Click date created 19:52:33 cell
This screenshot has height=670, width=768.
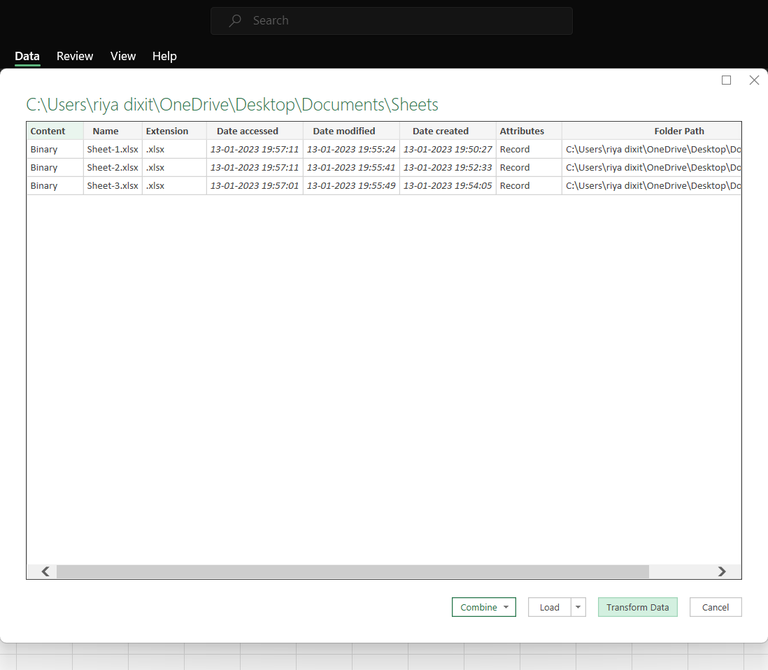448,168
